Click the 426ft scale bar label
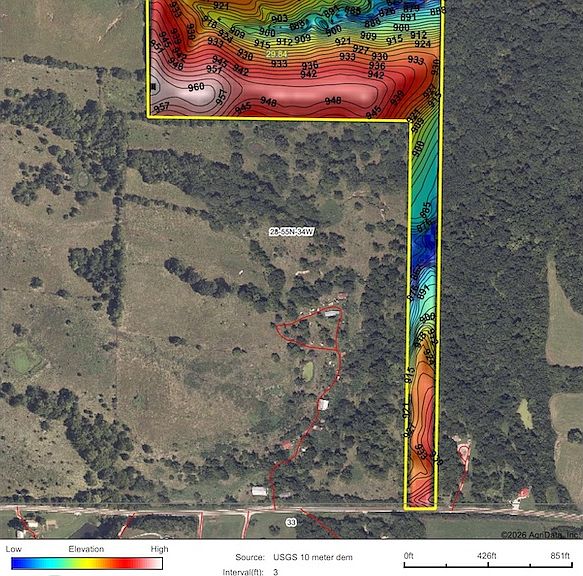The height and width of the screenshot is (576, 583). [x=487, y=556]
